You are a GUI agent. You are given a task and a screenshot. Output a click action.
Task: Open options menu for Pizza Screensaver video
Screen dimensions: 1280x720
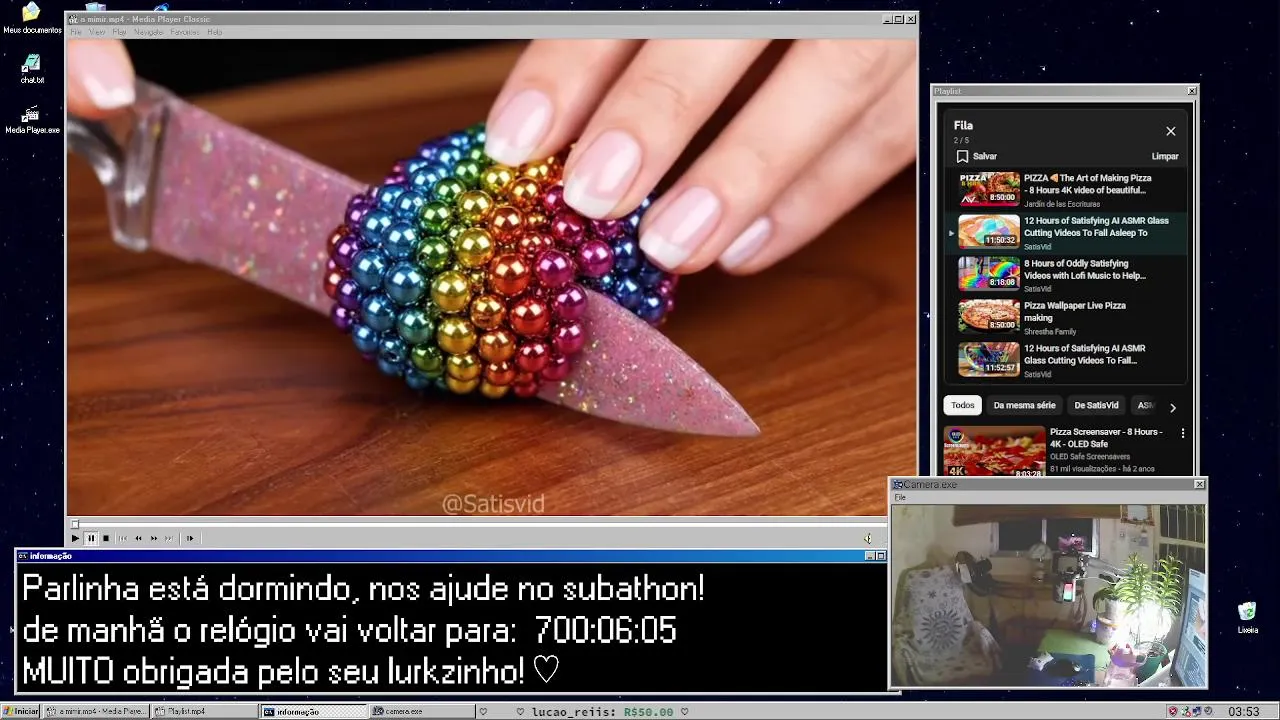[1183, 433]
